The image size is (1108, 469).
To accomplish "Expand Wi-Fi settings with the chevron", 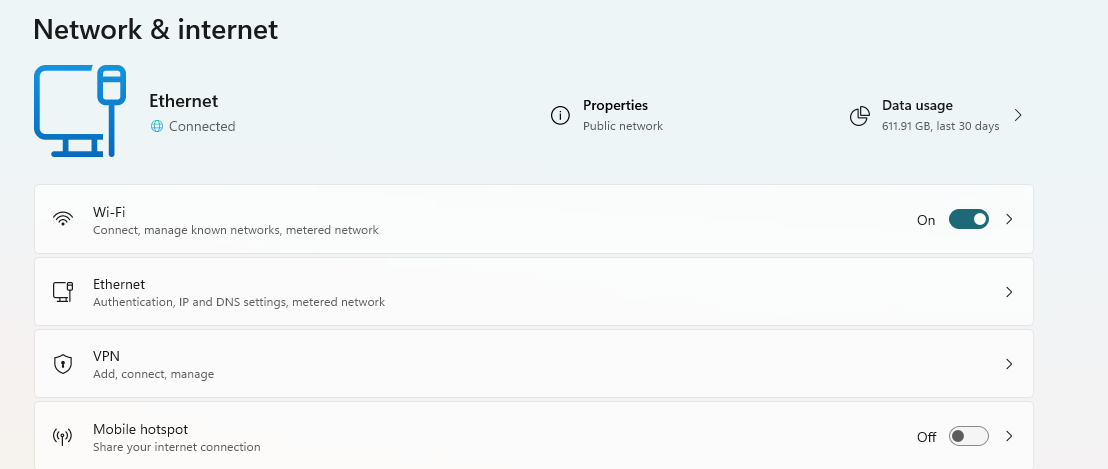I will (x=1009, y=219).
